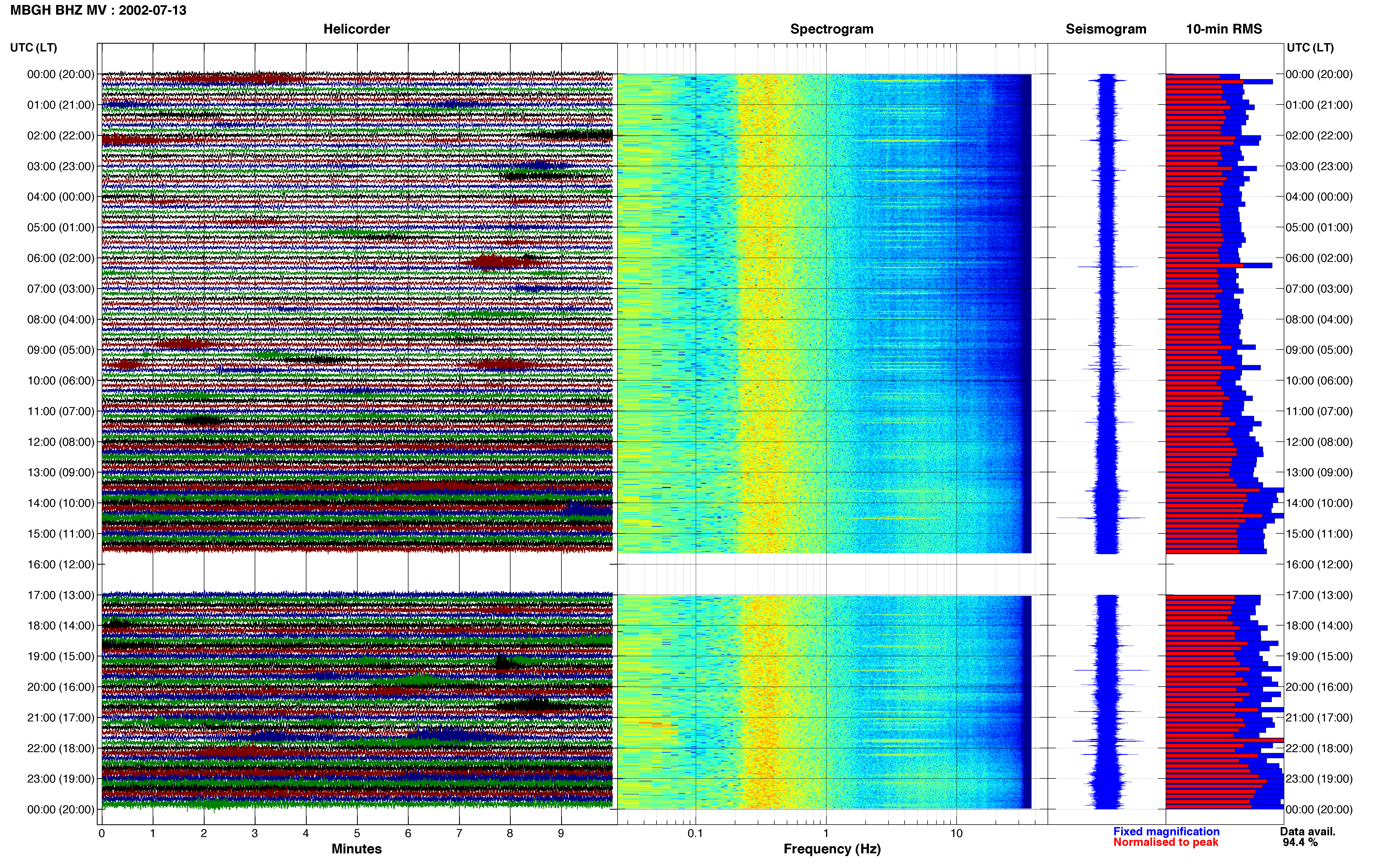Click the '5' tick on the Minutes axis
The width and height of the screenshot is (1388, 868).
pyautogui.click(x=357, y=833)
